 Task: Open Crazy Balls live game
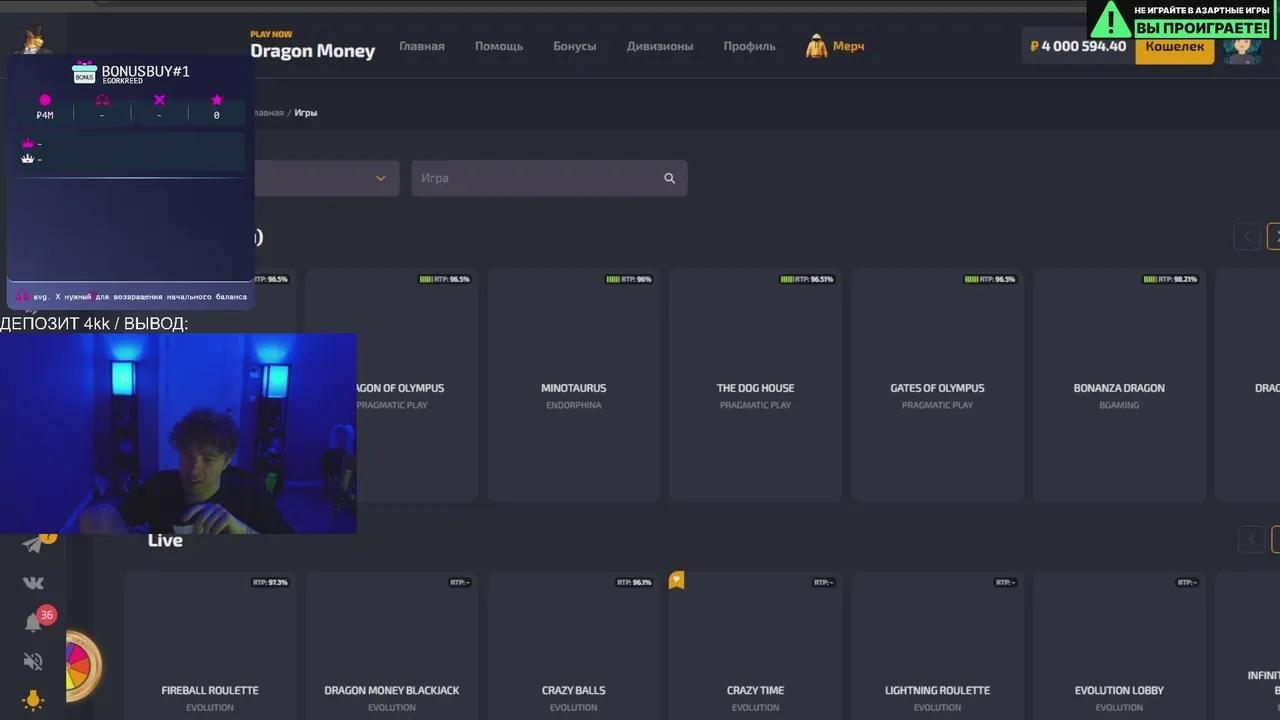point(574,645)
